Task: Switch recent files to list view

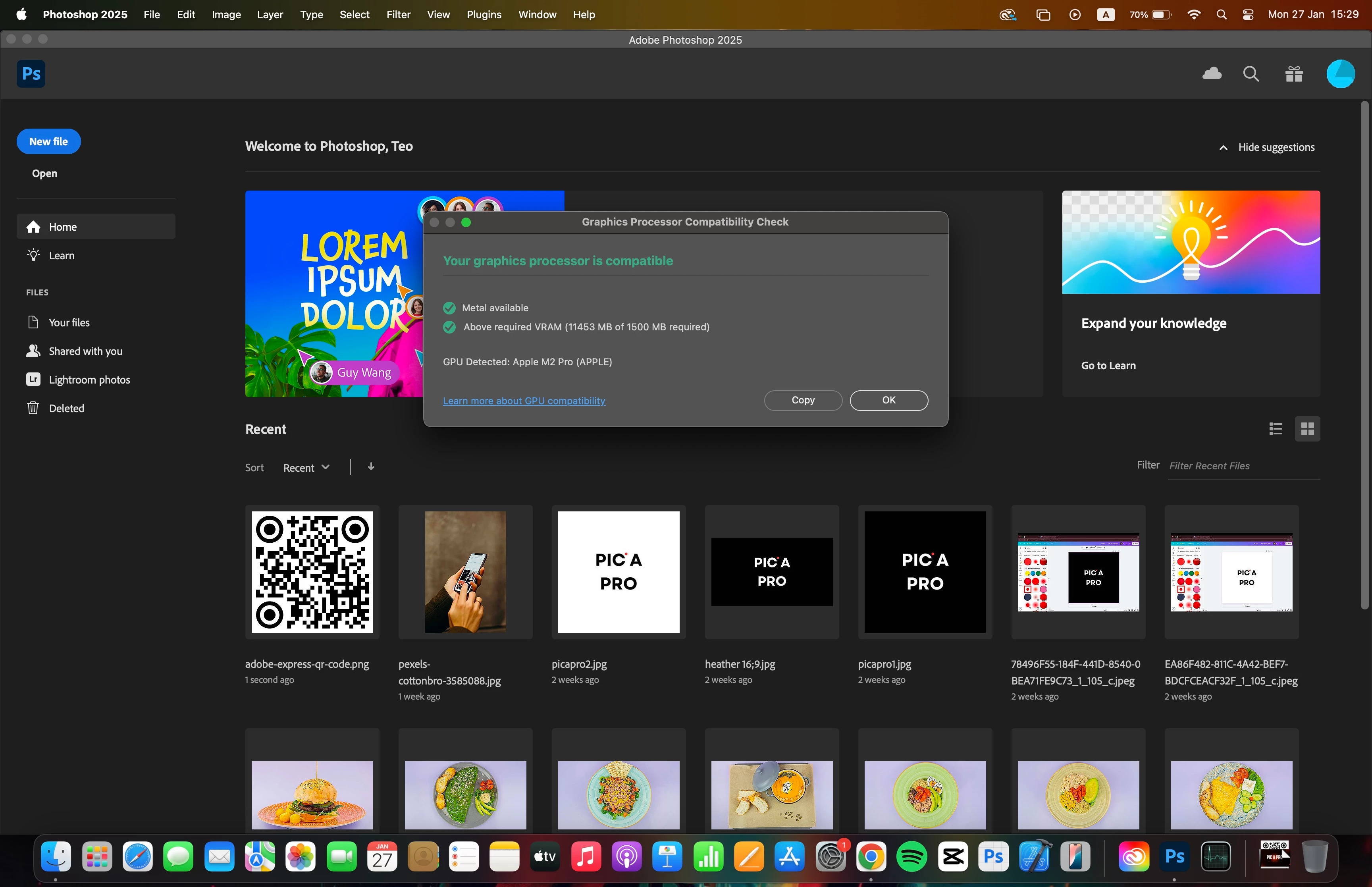Action: [1275, 428]
